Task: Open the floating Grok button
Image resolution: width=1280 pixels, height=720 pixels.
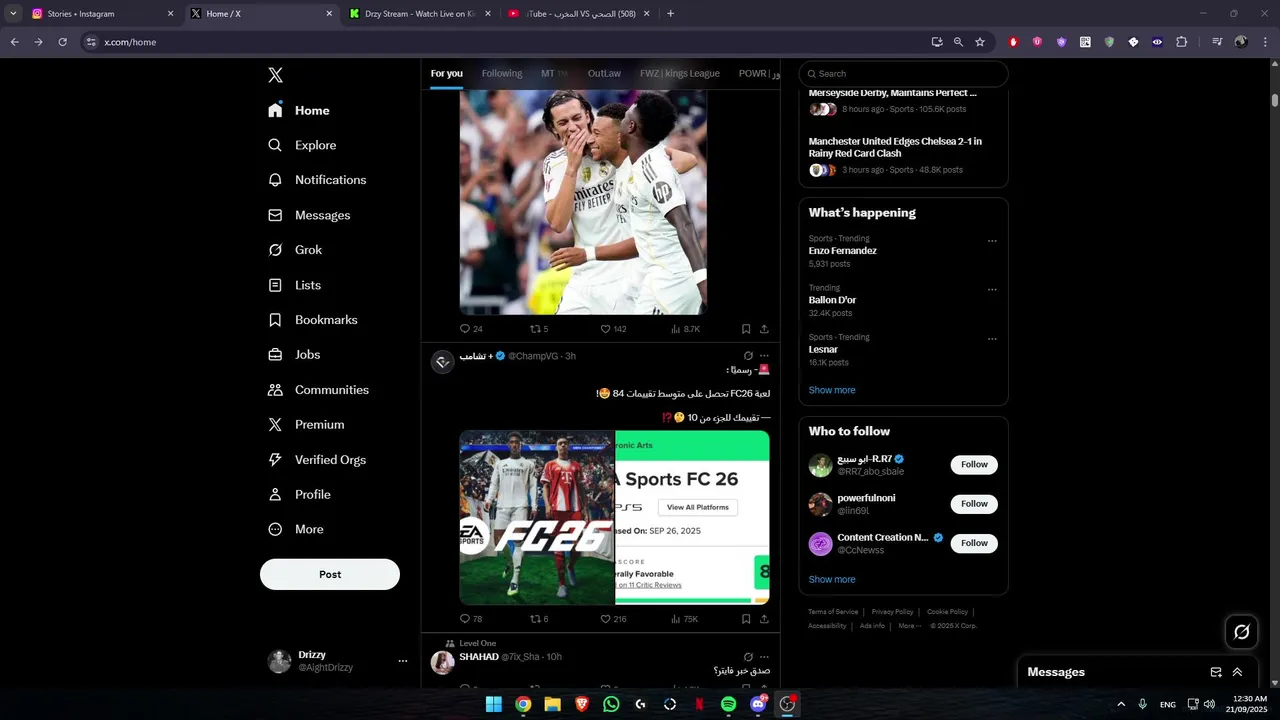Action: (1242, 632)
